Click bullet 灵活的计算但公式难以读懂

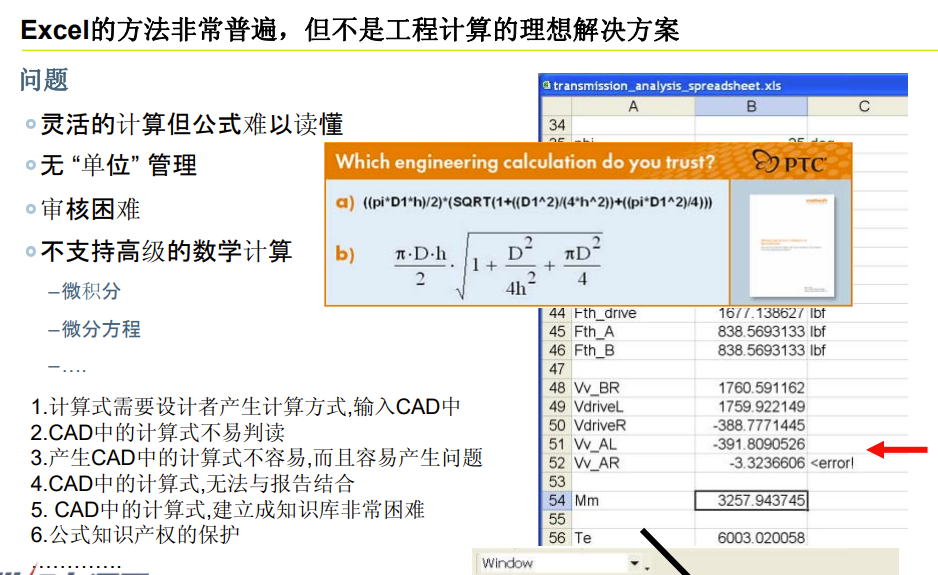coord(191,124)
